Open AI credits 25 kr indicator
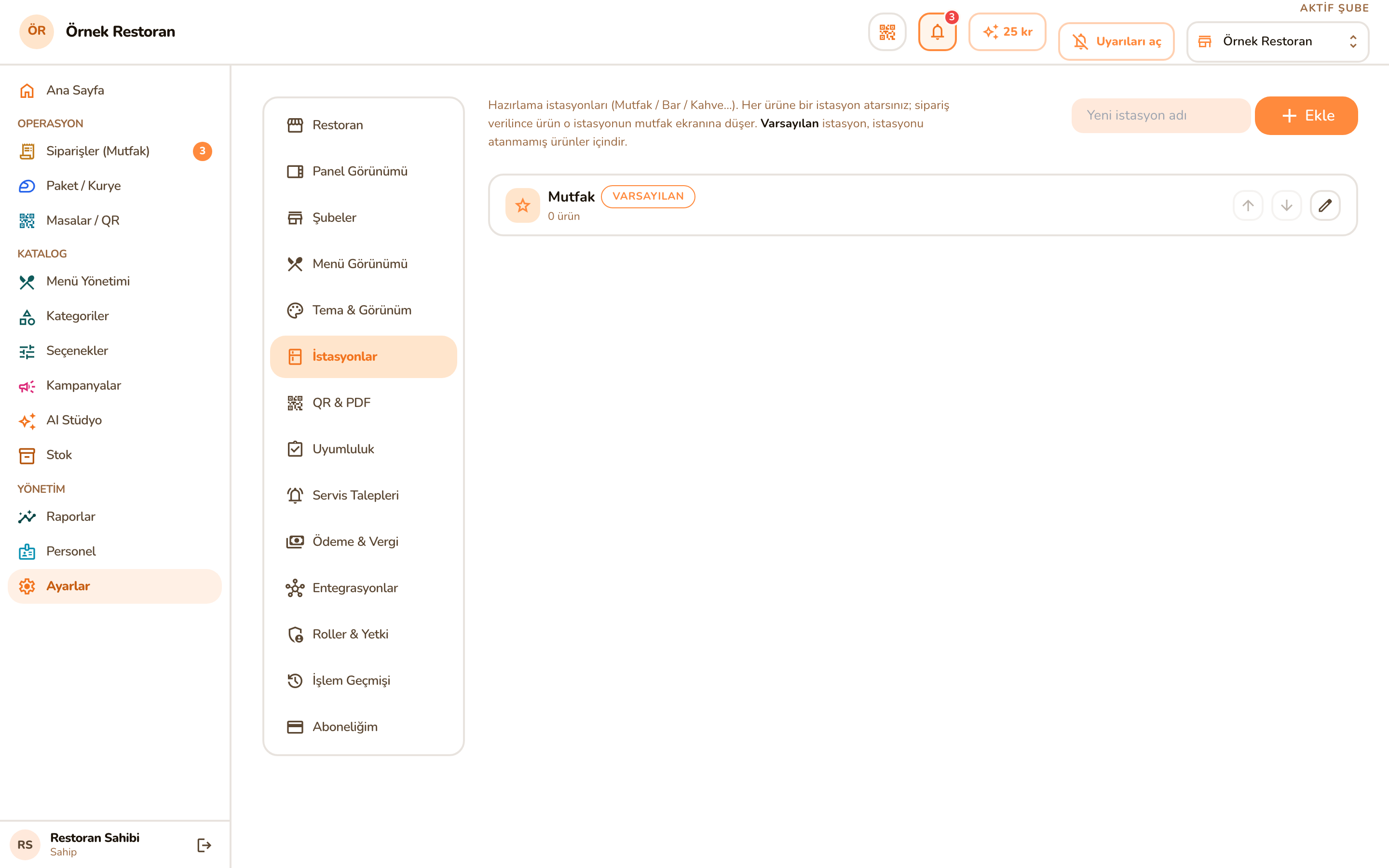The width and height of the screenshot is (1389, 868). point(1008,32)
